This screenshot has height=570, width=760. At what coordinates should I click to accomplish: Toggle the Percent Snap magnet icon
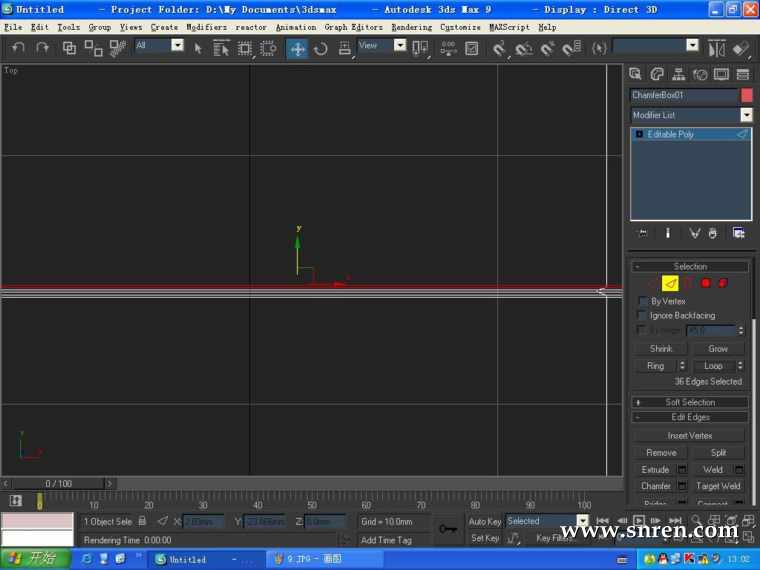click(x=548, y=48)
